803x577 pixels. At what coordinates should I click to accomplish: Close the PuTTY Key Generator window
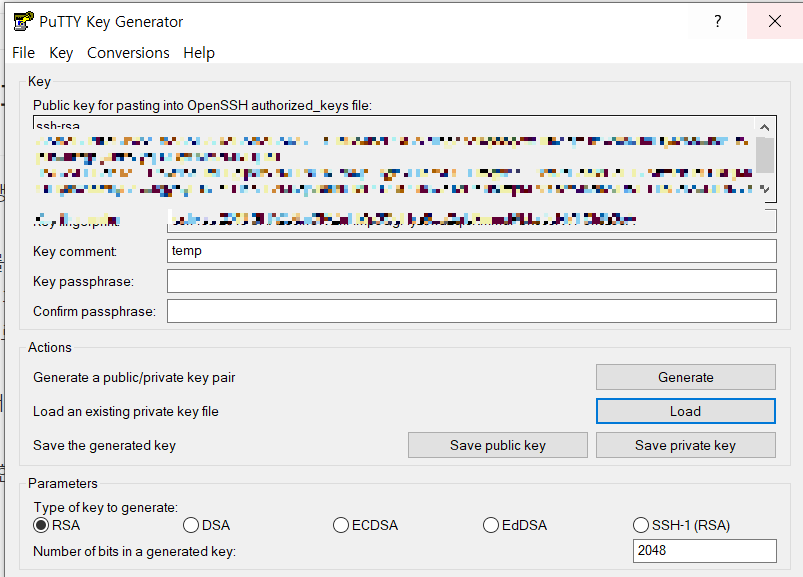(x=775, y=21)
